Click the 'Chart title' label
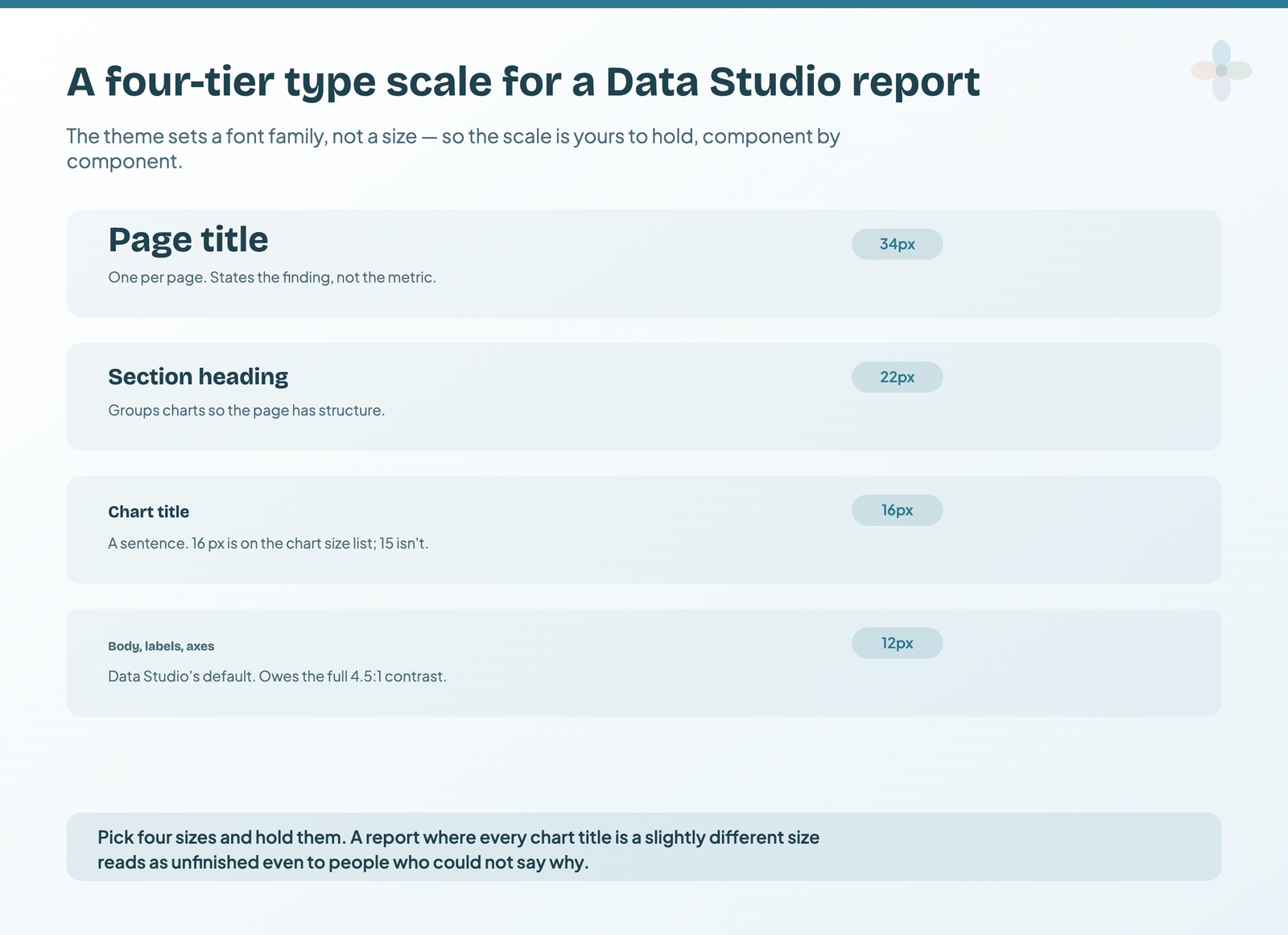Screen dimensions: 1288x935 (149, 512)
